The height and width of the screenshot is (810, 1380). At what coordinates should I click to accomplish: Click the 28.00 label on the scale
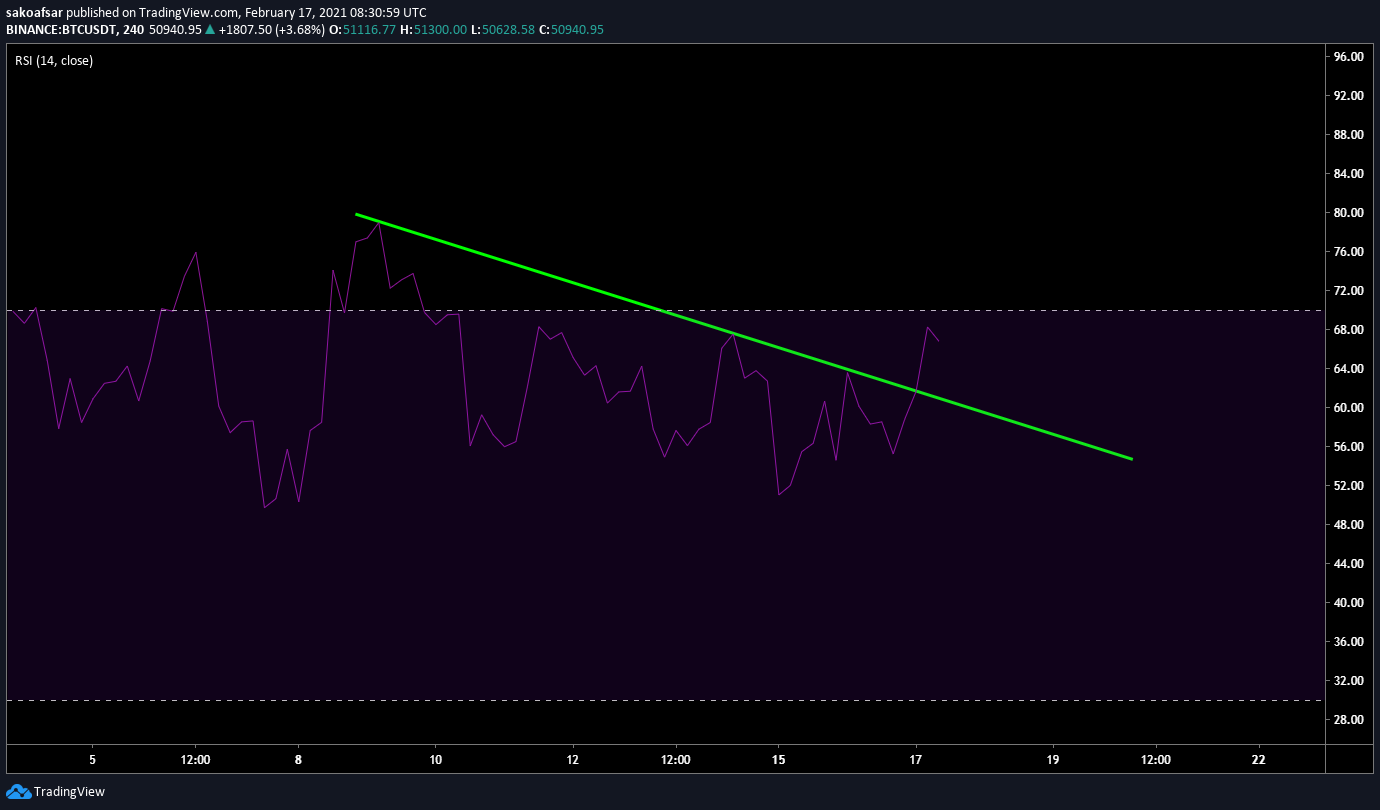(1346, 720)
